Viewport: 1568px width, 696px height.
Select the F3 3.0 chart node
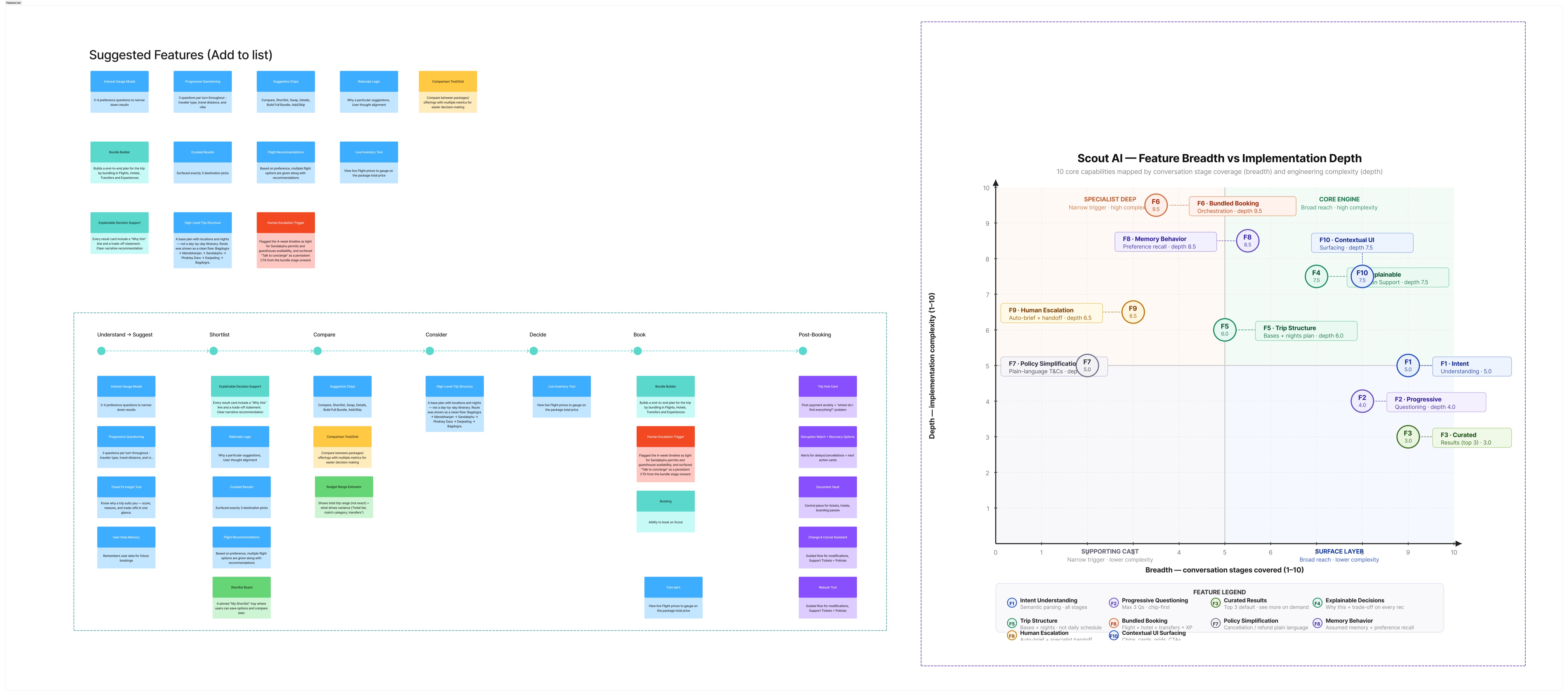point(1408,437)
